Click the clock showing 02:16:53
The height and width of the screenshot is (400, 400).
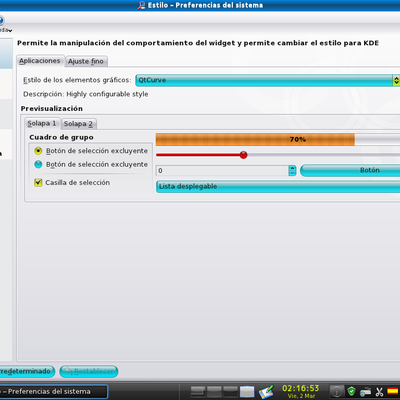[x=301, y=388]
